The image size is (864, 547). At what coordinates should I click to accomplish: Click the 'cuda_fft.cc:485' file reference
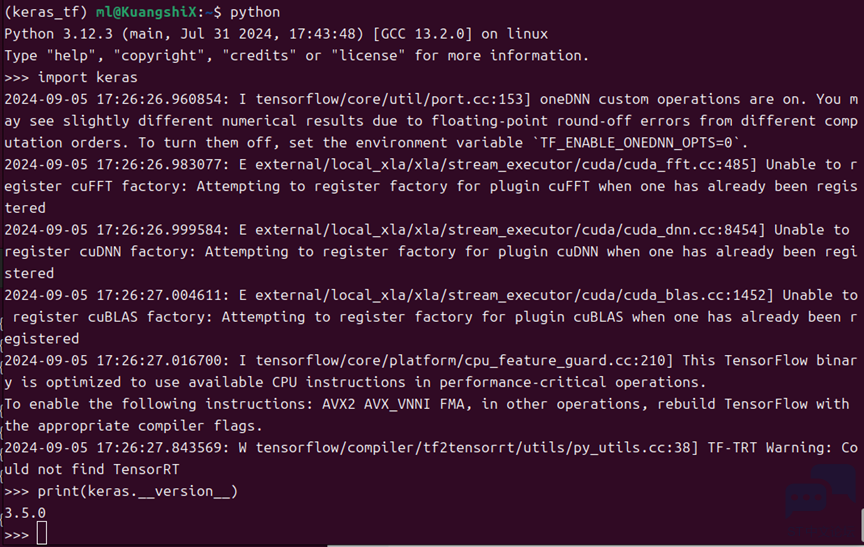click(686, 164)
